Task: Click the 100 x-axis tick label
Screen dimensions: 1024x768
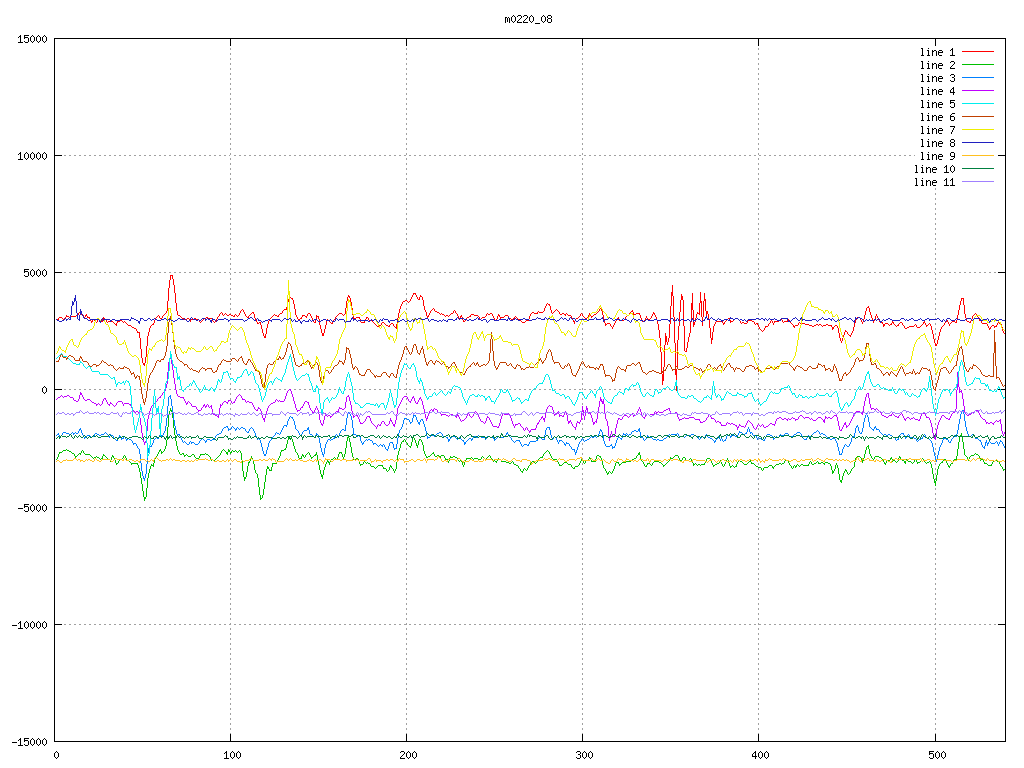Action: click(231, 755)
